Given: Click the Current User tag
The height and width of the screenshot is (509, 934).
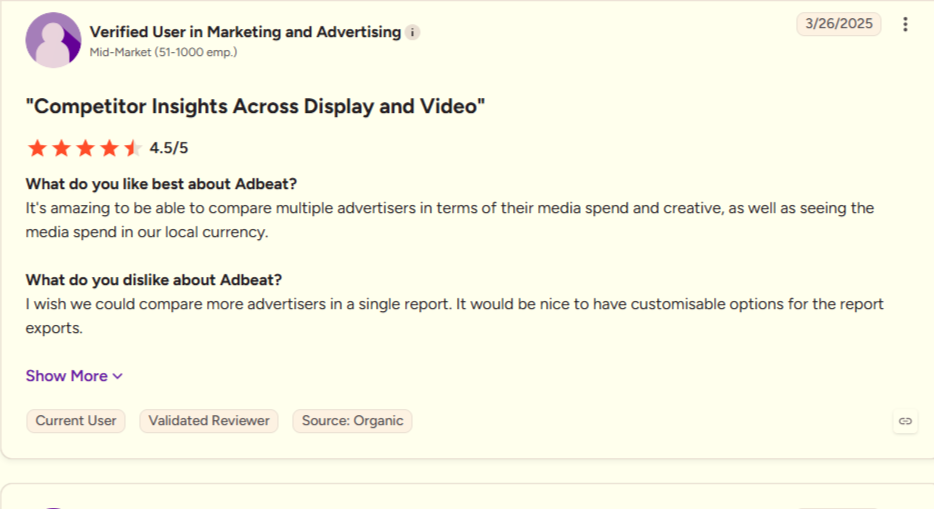Looking at the screenshot, I should click(76, 421).
